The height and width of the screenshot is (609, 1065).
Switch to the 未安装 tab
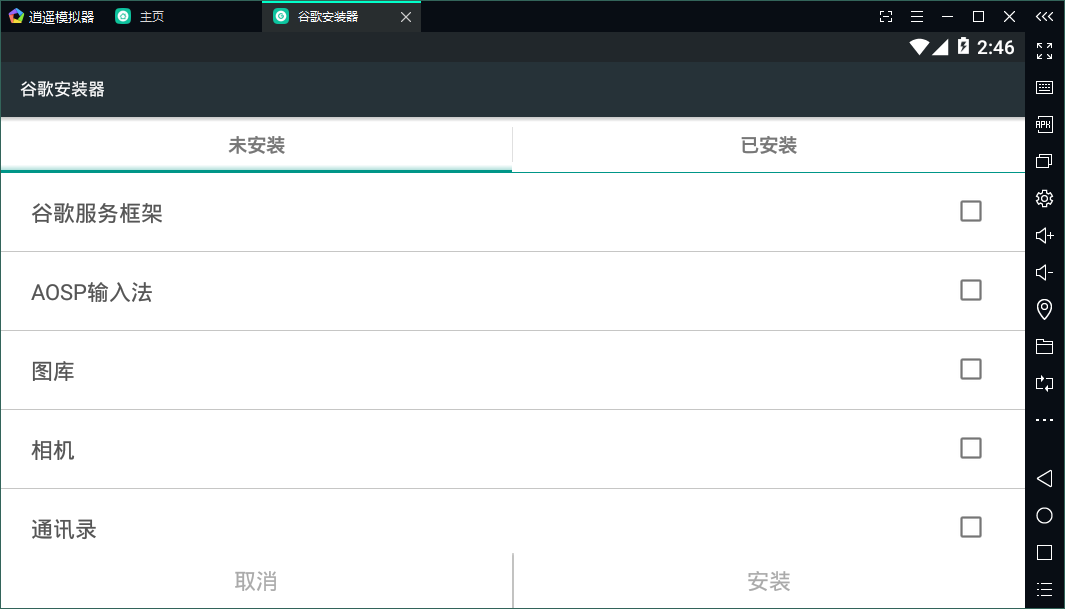coord(256,145)
